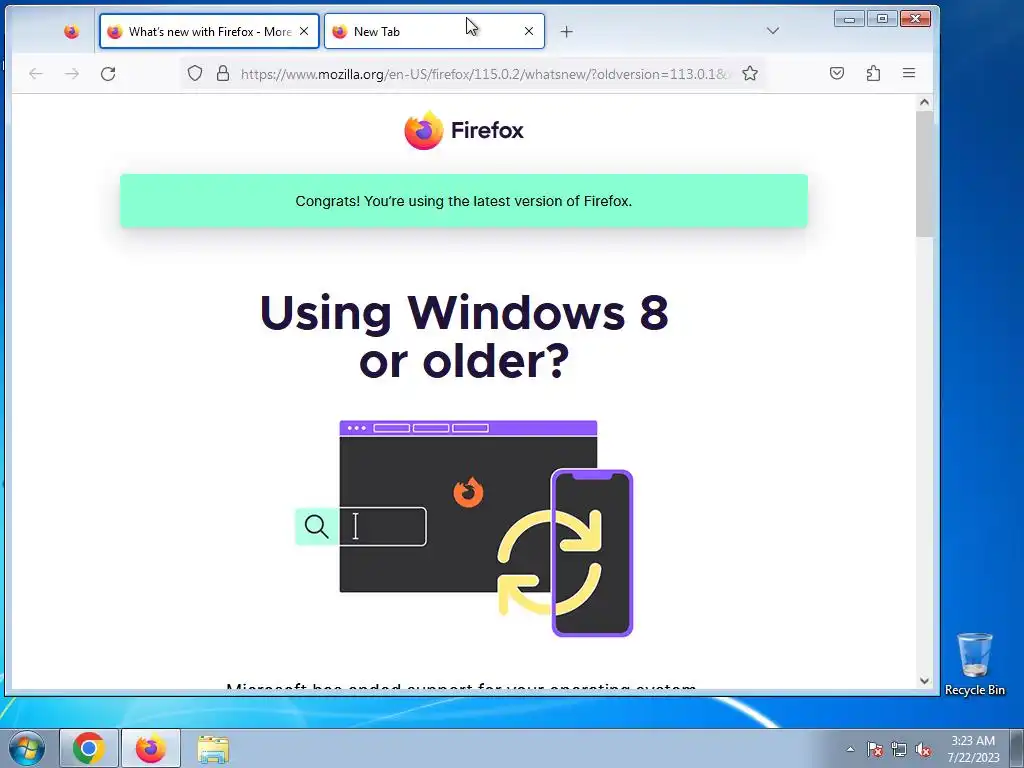Open the Firefox application hamburger menu
1024x768 pixels.
(908, 73)
